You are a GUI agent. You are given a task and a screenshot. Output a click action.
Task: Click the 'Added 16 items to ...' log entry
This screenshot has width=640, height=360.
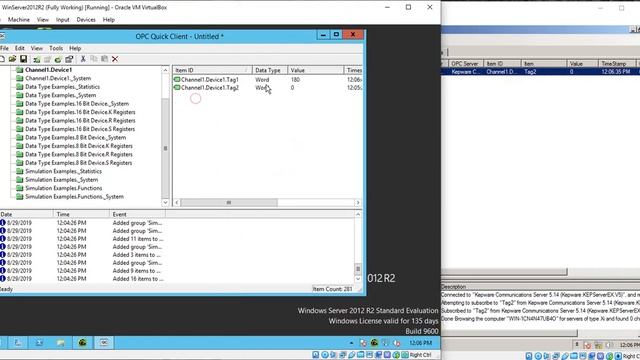(138, 279)
